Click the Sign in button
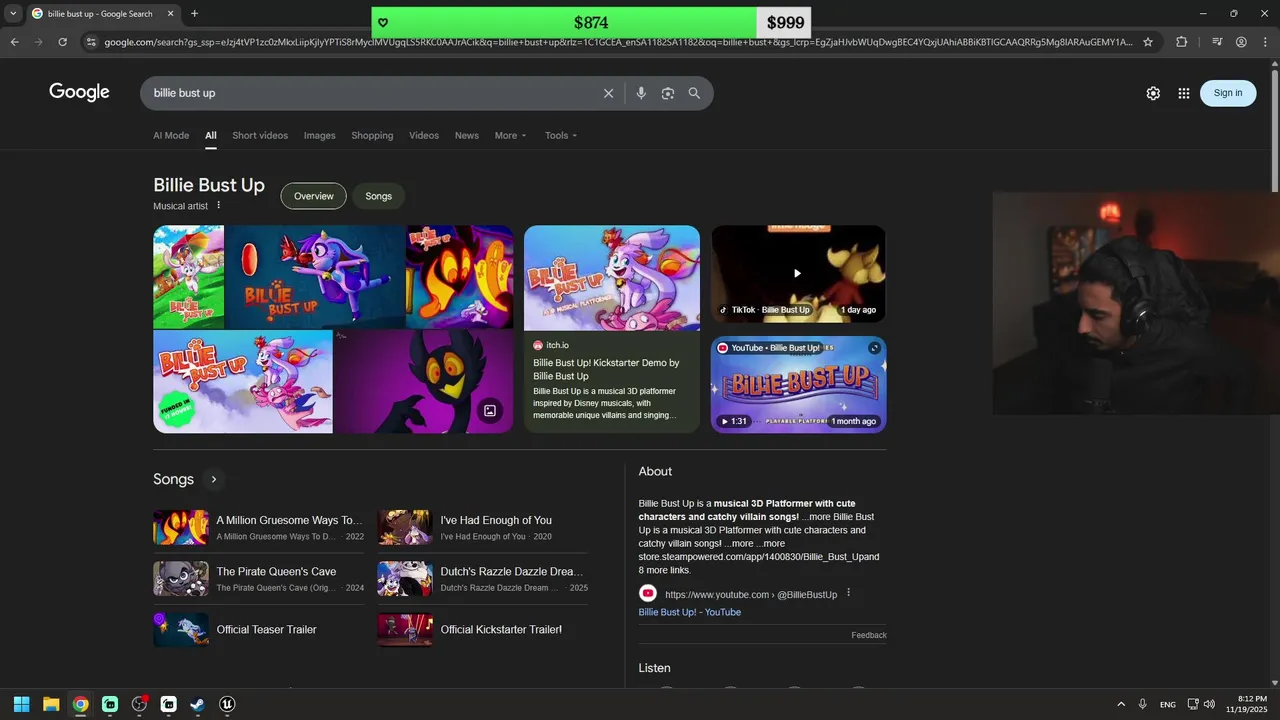The height and width of the screenshot is (720, 1280). tap(1228, 93)
